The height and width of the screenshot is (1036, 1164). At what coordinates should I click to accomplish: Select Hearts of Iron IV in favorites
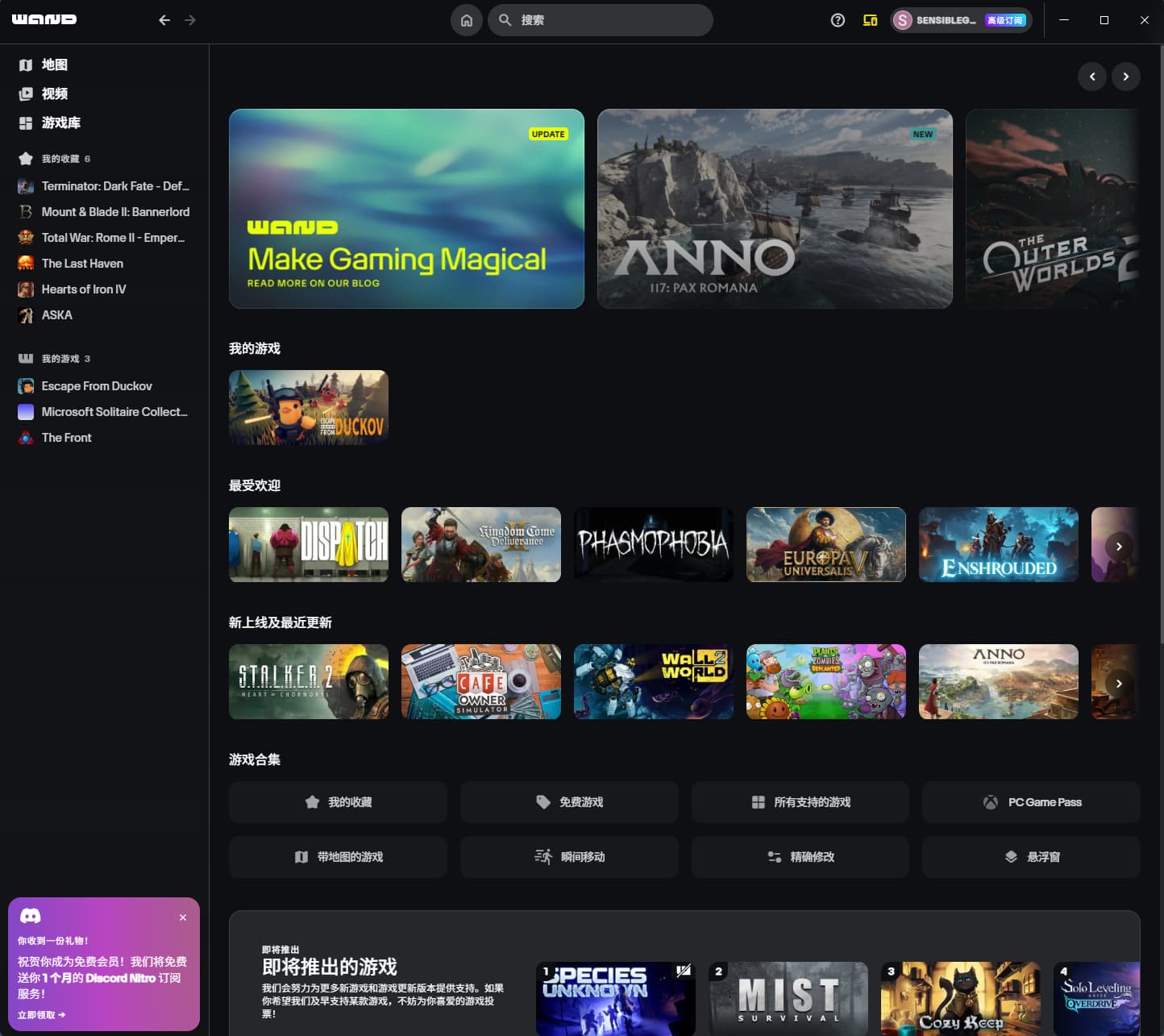tap(84, 289)
